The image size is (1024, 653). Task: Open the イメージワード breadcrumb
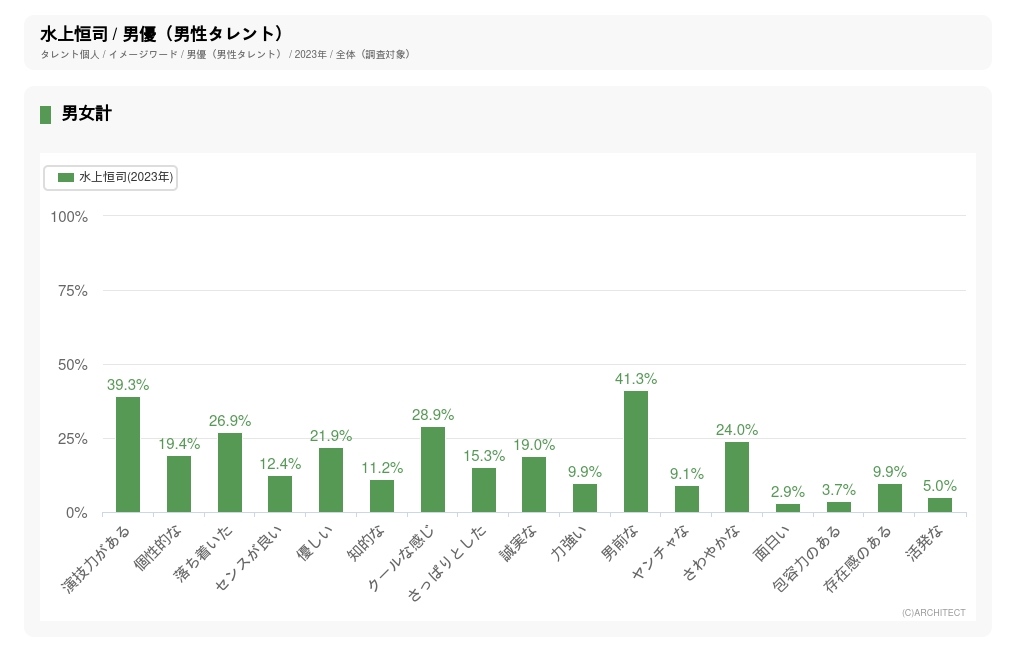coord(143,54)
